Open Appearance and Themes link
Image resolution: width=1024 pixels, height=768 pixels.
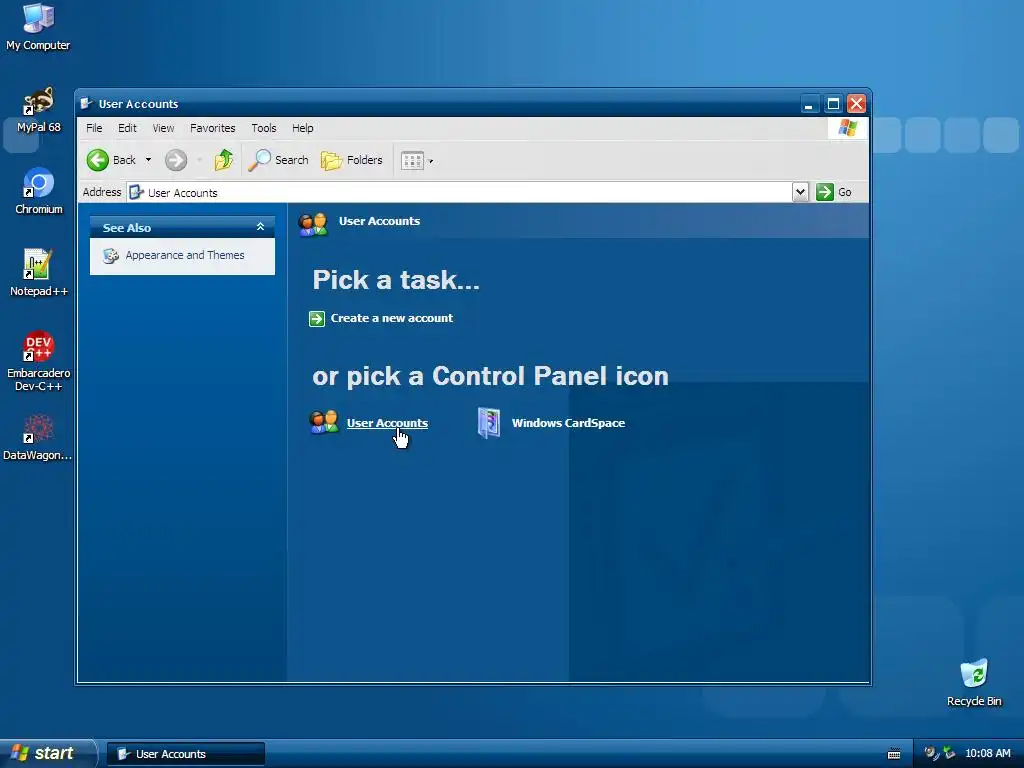[185, 255]
